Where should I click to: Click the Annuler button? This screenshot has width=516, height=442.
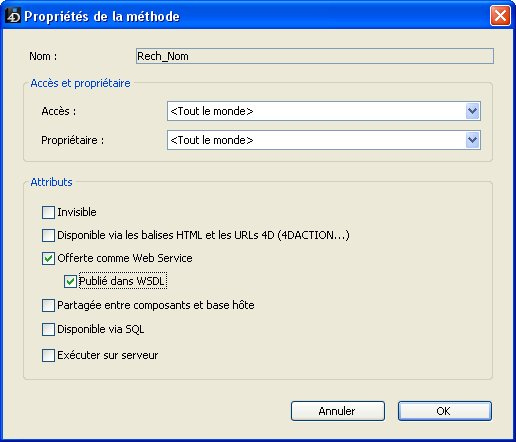click(x=338, y=411)
